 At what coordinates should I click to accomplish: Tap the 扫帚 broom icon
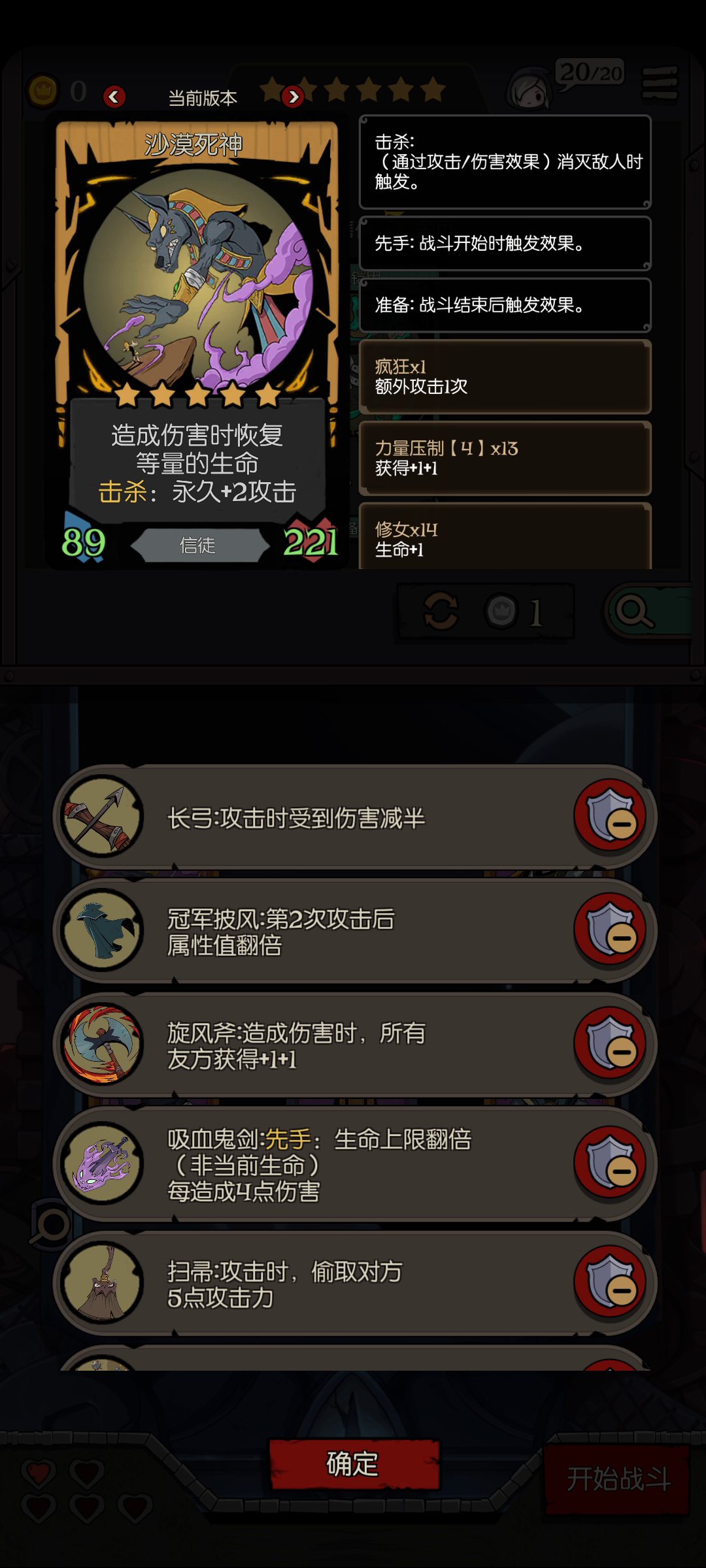tap(102, 1282)
